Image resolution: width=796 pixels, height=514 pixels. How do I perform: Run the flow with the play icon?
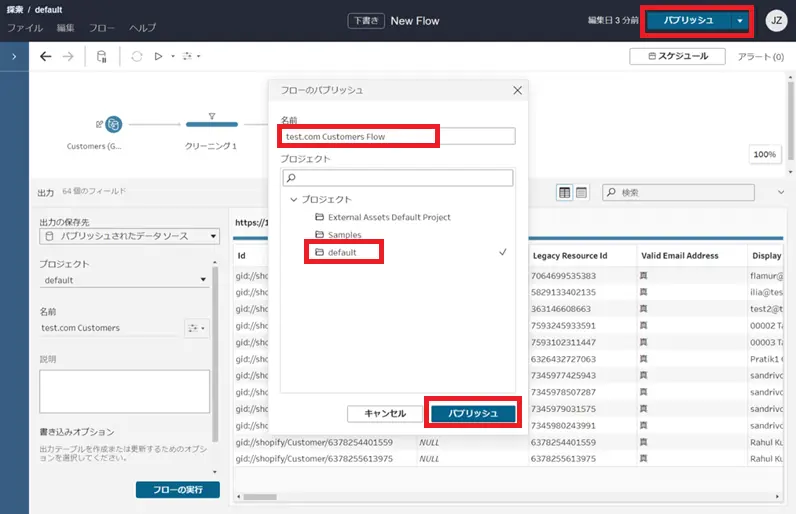click(x=158, y=56)
